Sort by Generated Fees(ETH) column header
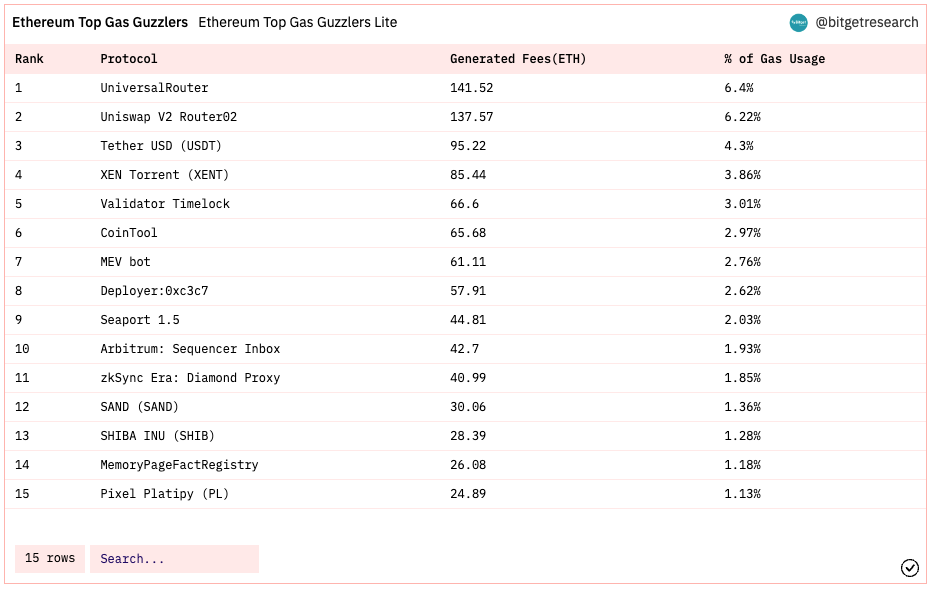 coord(518,59)
